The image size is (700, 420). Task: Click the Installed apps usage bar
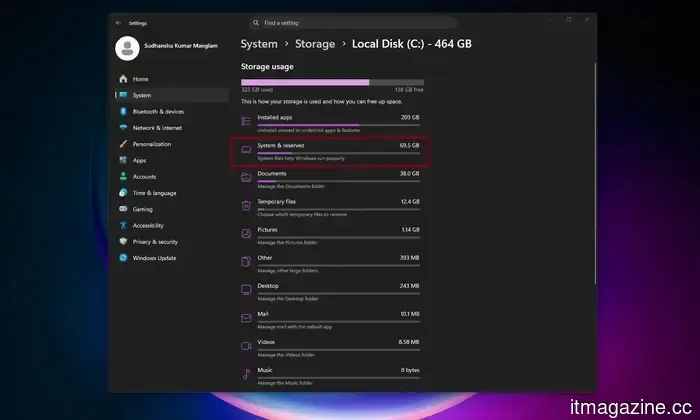click(x=338, y=125)
